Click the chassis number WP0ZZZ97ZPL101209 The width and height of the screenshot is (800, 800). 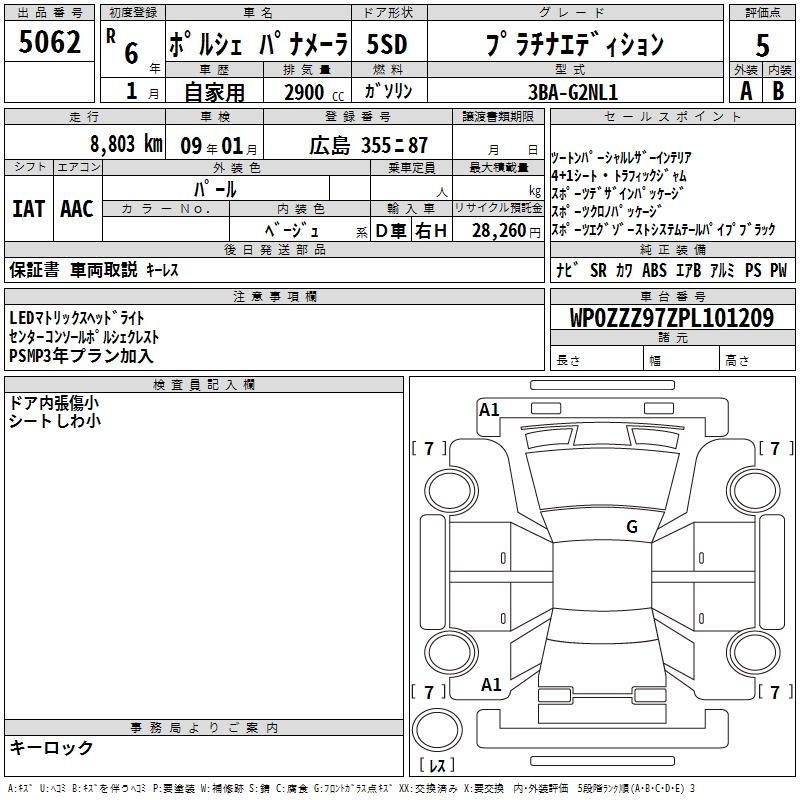coord(670,318)
